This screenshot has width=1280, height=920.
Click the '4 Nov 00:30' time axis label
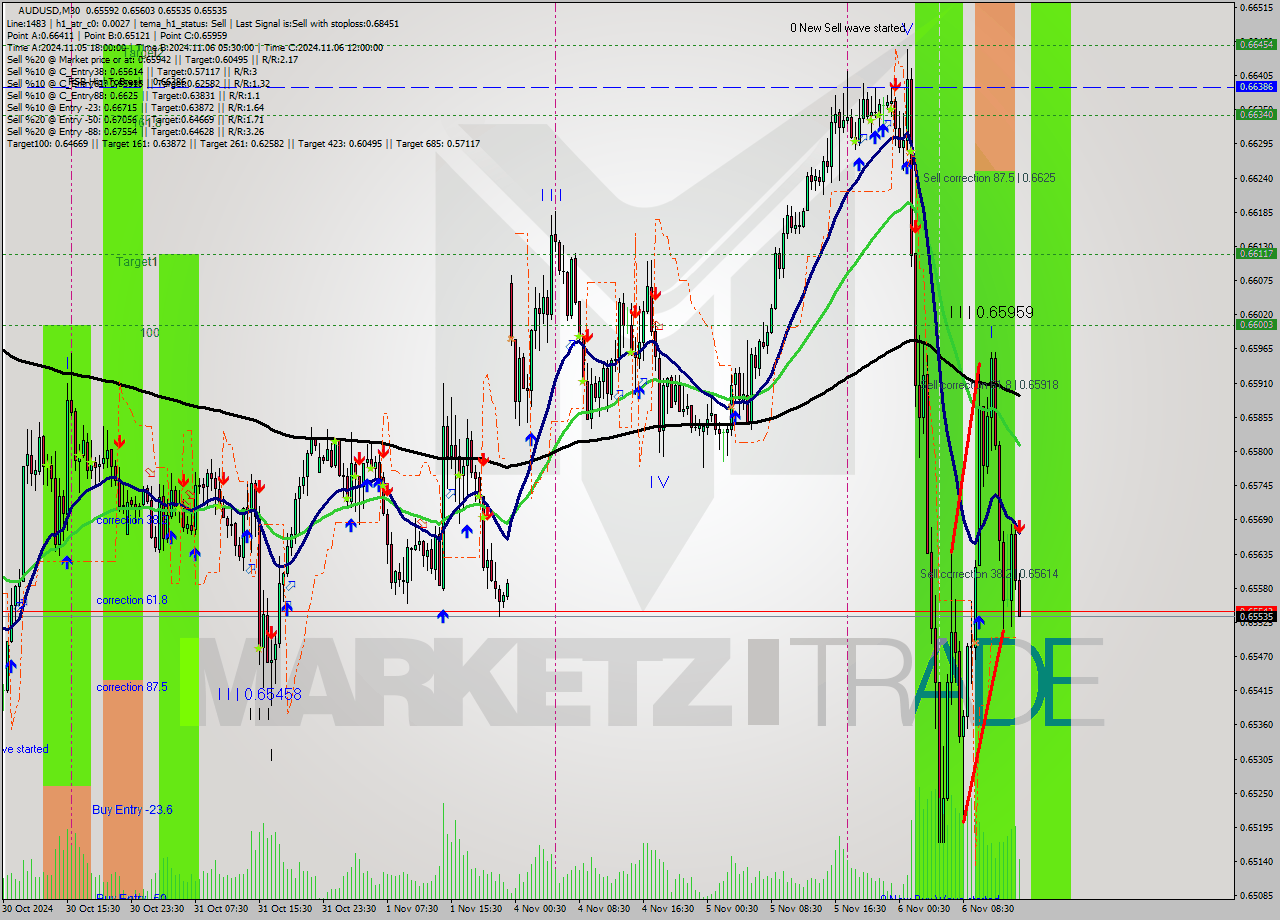click(540, 909)
